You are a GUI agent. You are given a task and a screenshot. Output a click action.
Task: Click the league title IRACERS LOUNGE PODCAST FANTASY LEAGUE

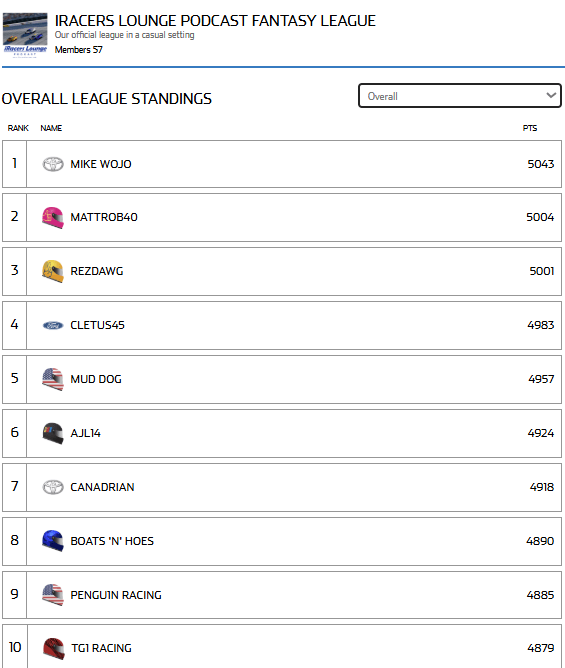click(x=215, y=20)
